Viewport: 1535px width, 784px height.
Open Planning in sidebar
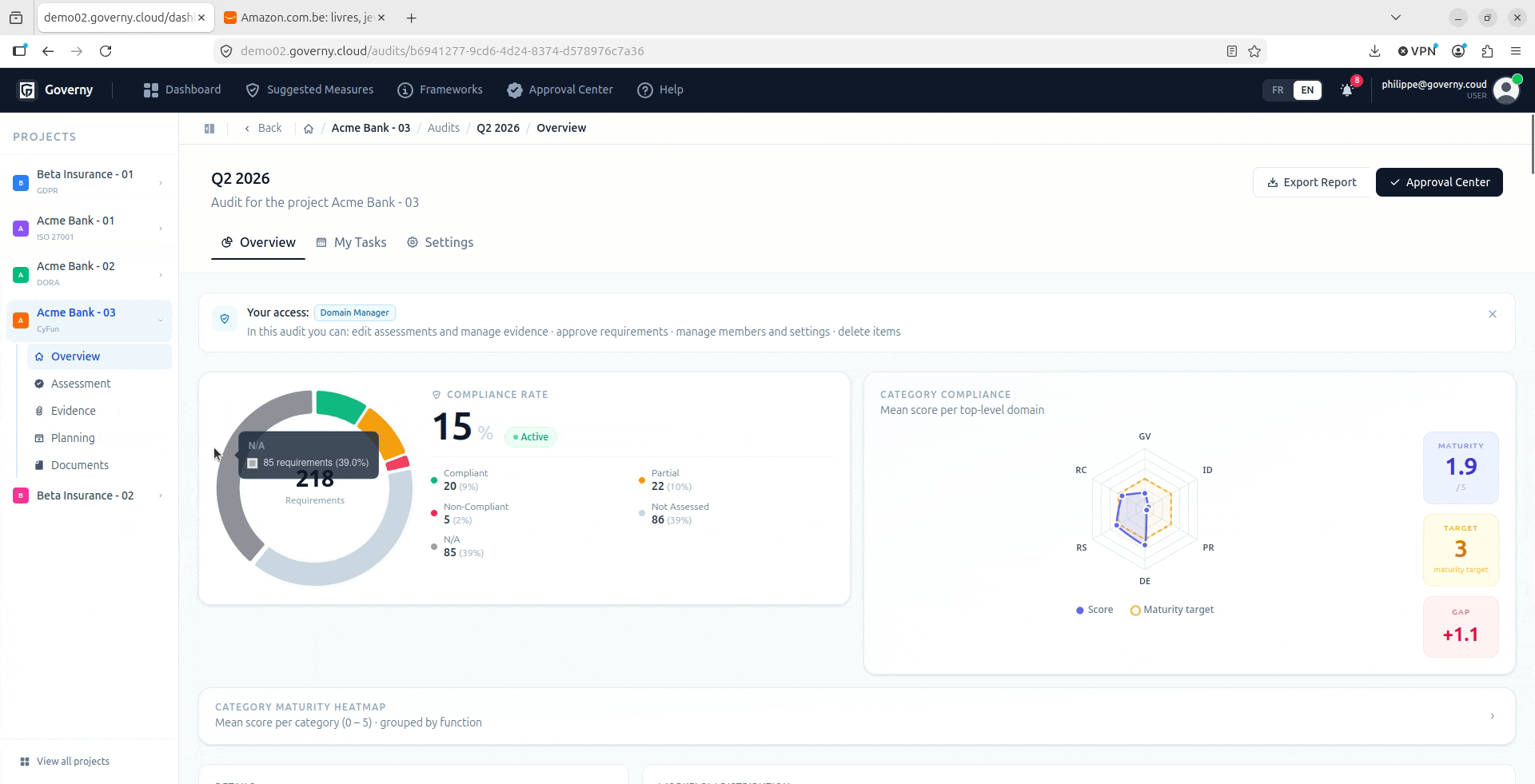[x=99, y=439]
